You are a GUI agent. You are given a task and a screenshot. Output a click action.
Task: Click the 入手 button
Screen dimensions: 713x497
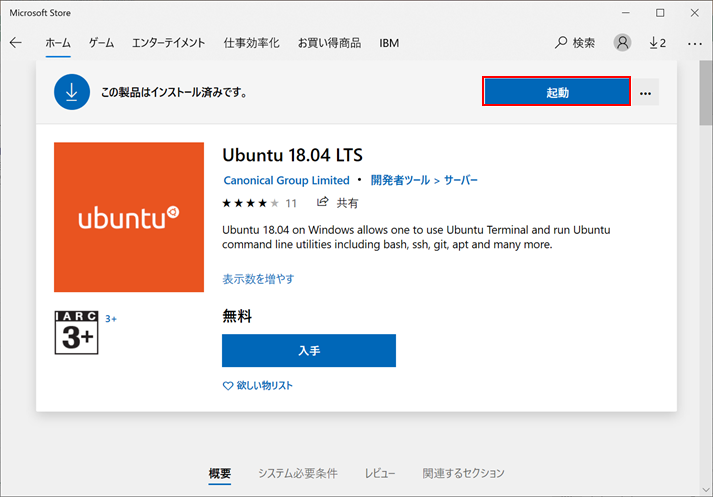(x=309, y=351)
